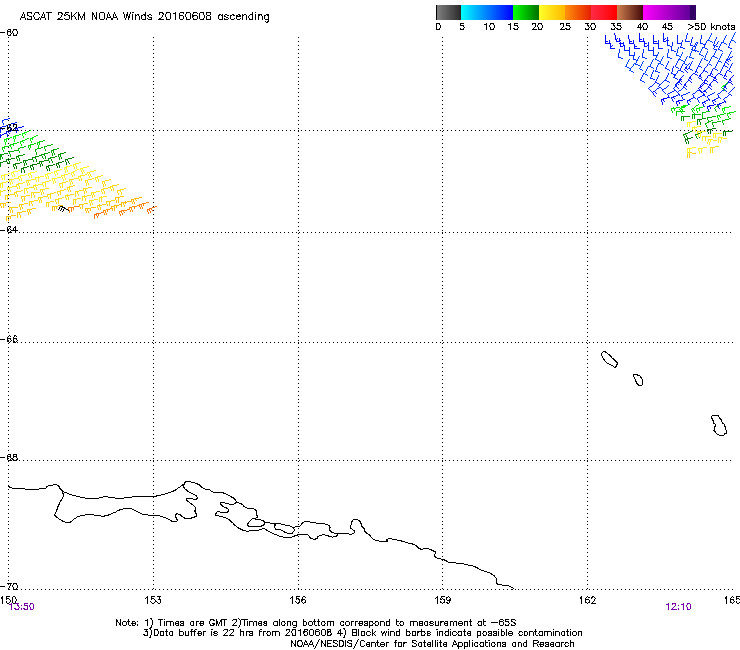This screenshot has height=650, width=740.
Task: Click the '-68' latitude label
Action: (9, 457)
